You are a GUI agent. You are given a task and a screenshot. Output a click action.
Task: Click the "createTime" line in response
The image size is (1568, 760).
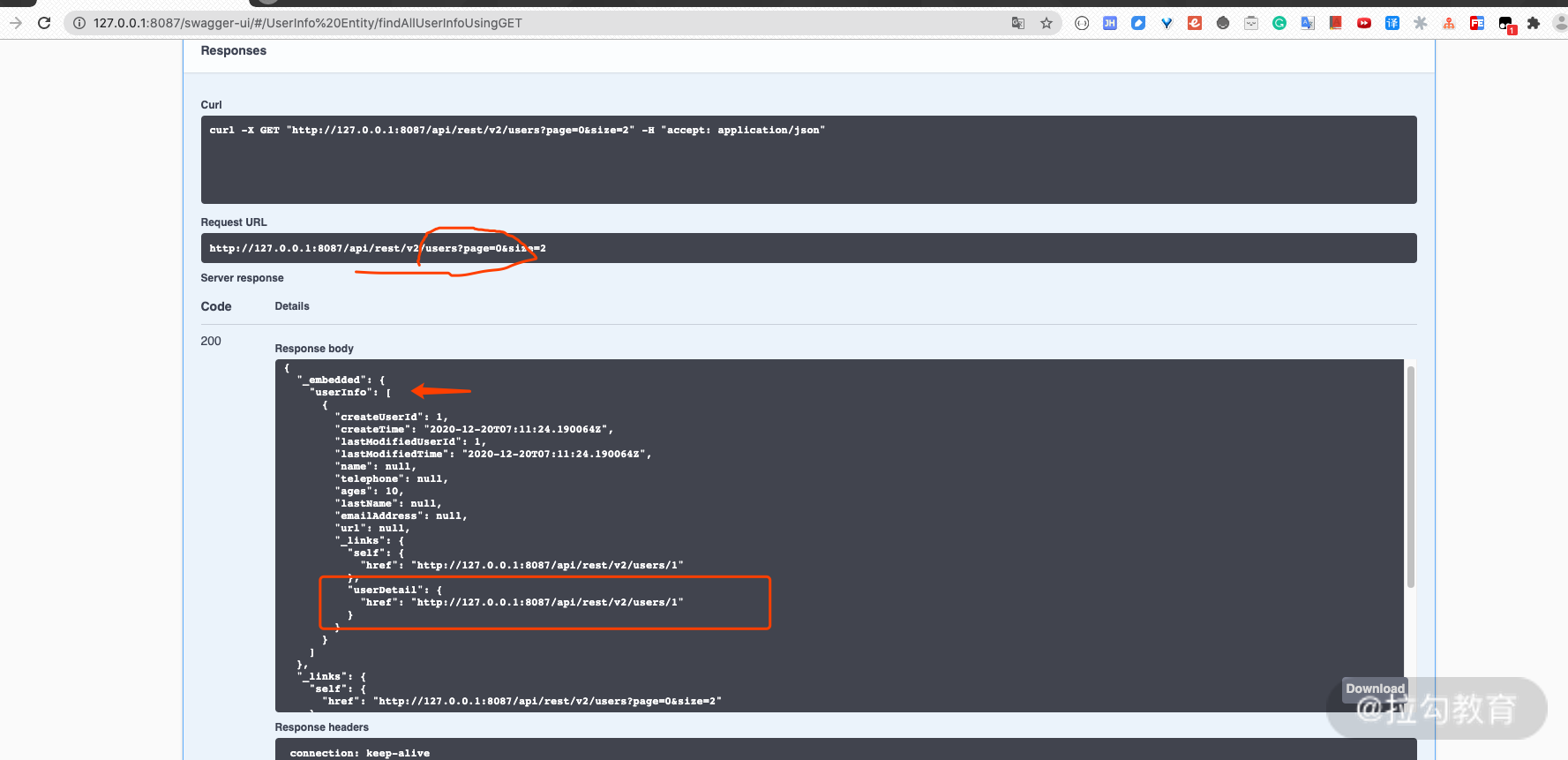point(474,429)
